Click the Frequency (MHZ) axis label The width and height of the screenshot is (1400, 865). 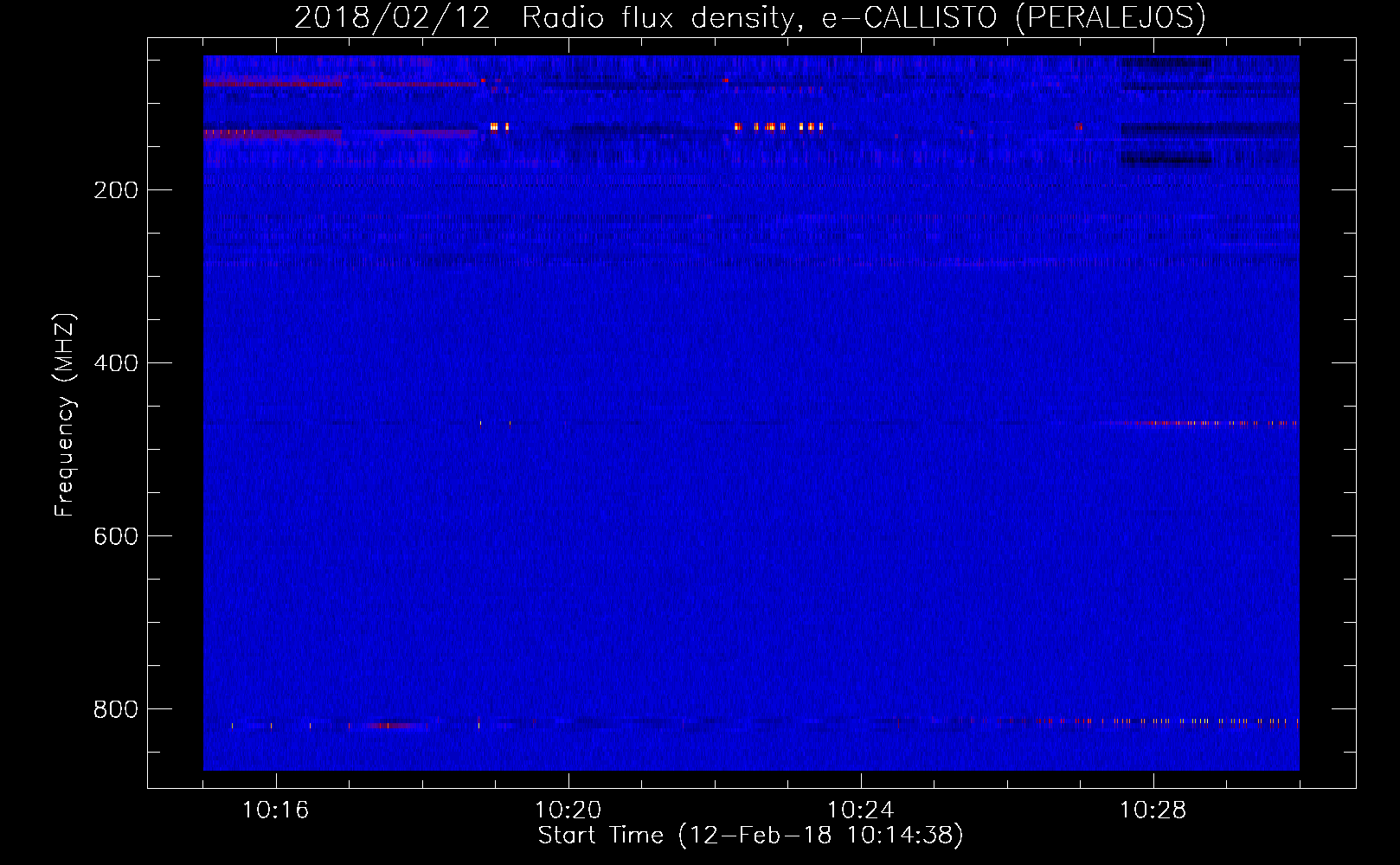pos(65,415)
